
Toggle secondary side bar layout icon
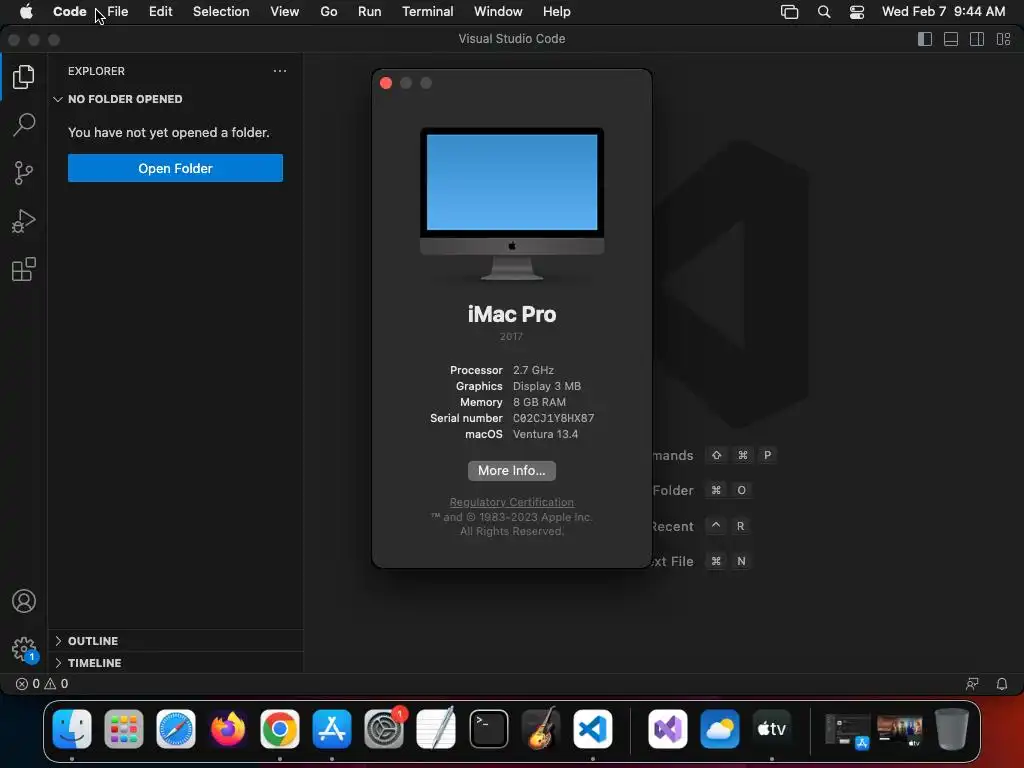977,39
